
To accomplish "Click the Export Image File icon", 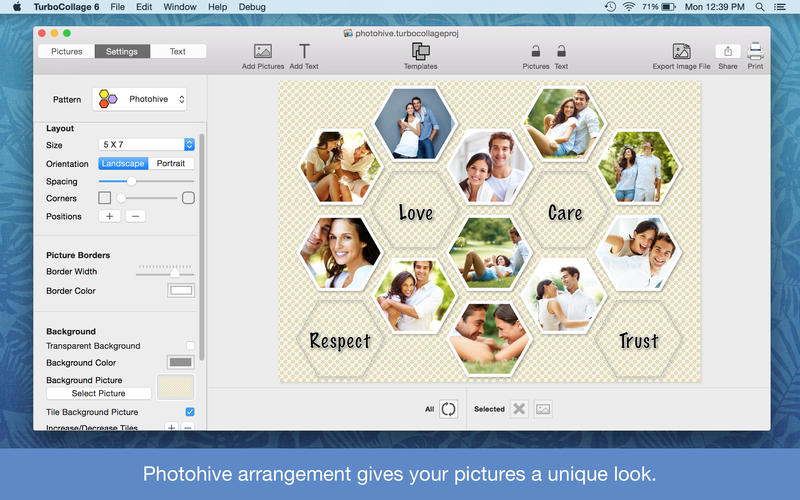I will click(x=681, y=51).
